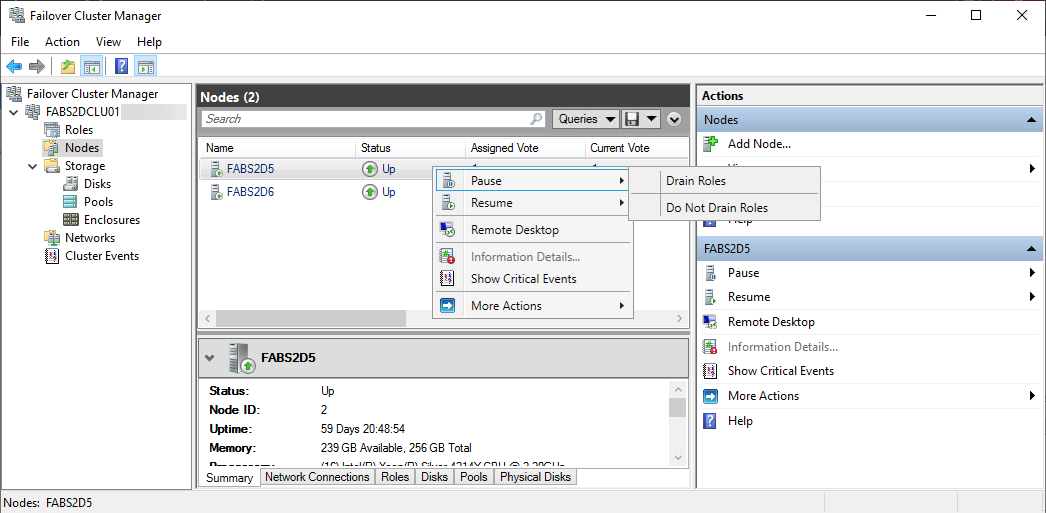
Task: Switch to the Pools tab
Action: 474,477
